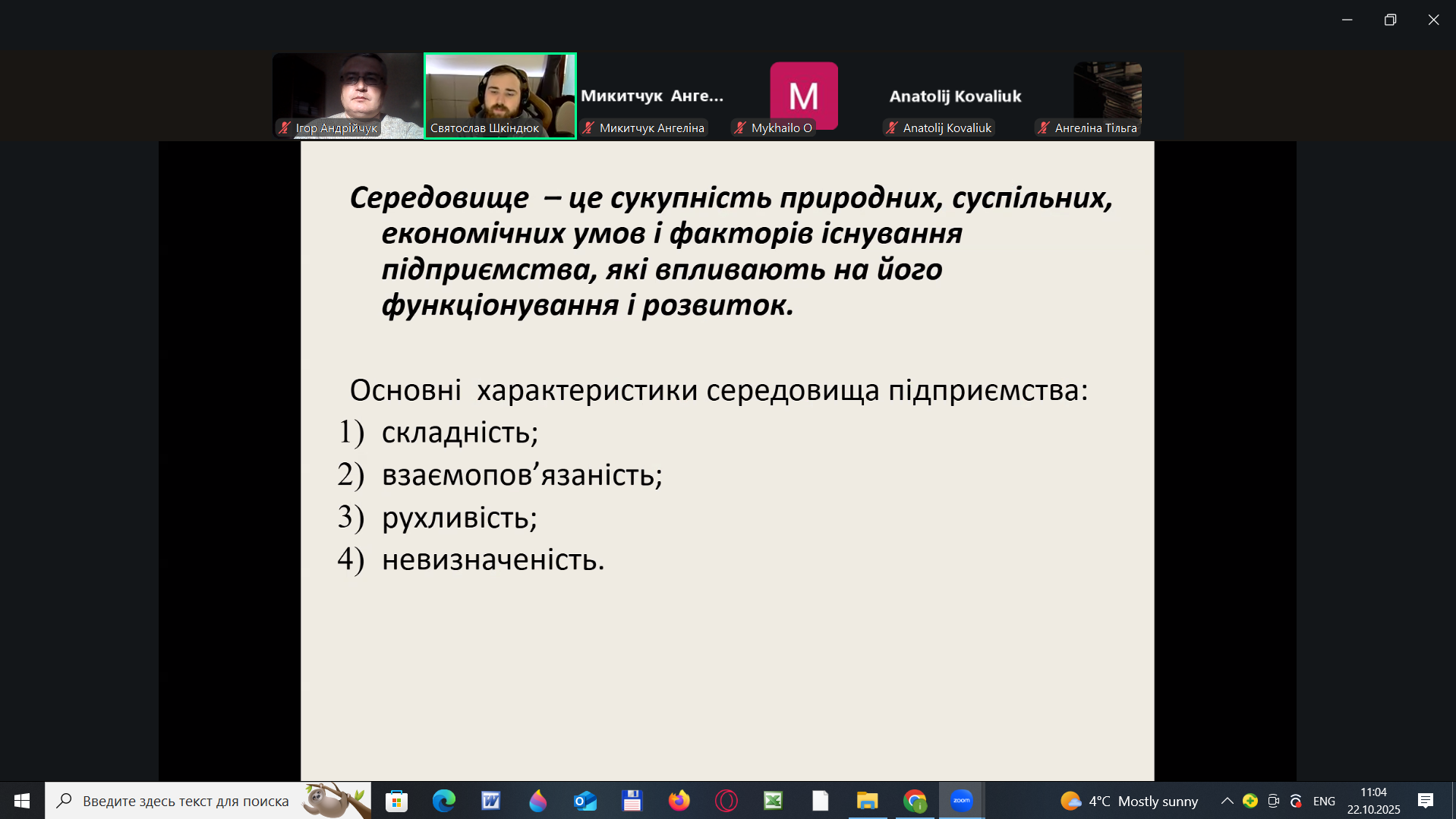Open the weather widget showing 4°C
The height and width of the screenshot is (819, 1456).
point(1129,801)
